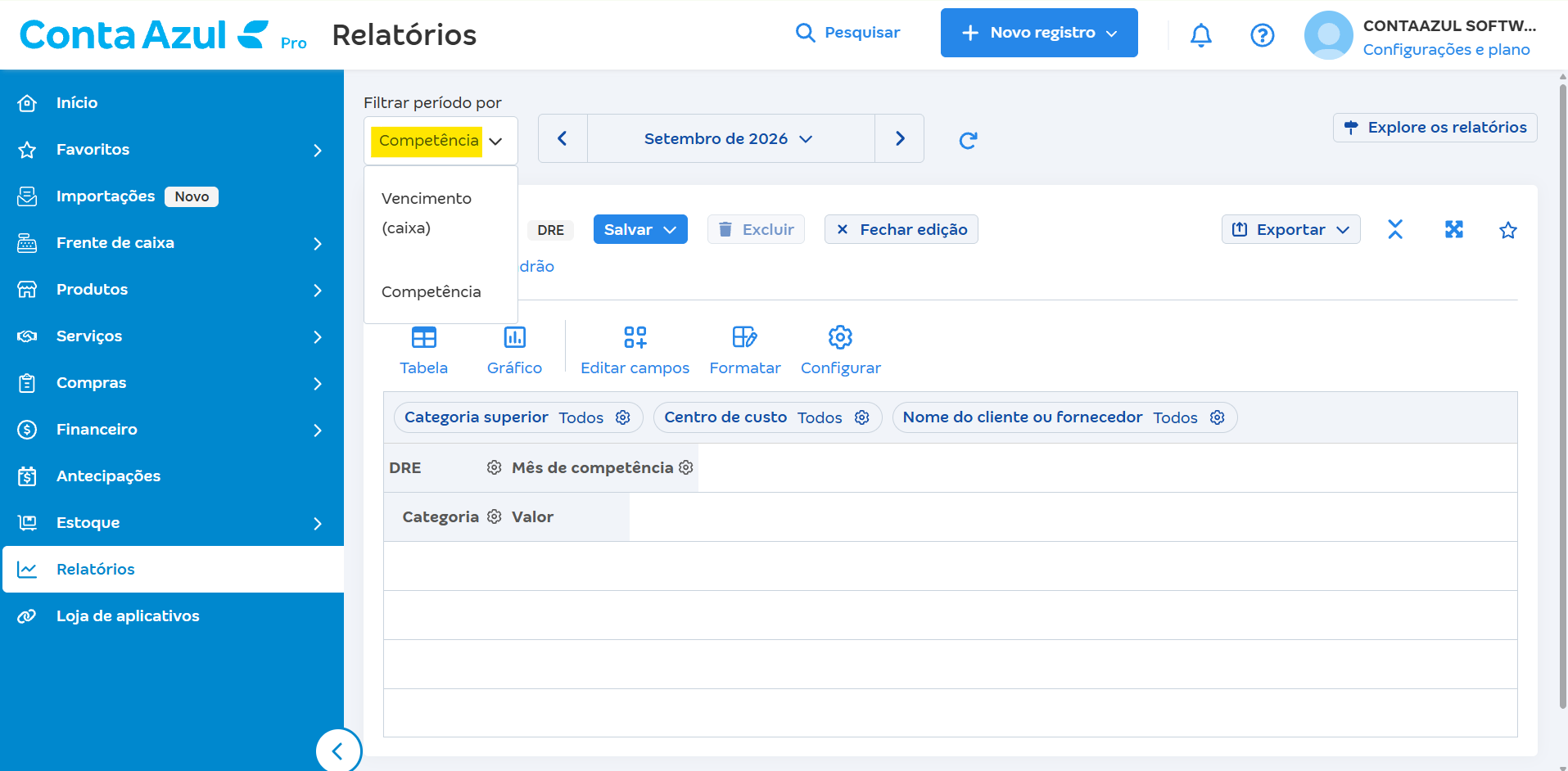
Task: Open Centro de custo filter gear
Action: (x=861, y=417)
